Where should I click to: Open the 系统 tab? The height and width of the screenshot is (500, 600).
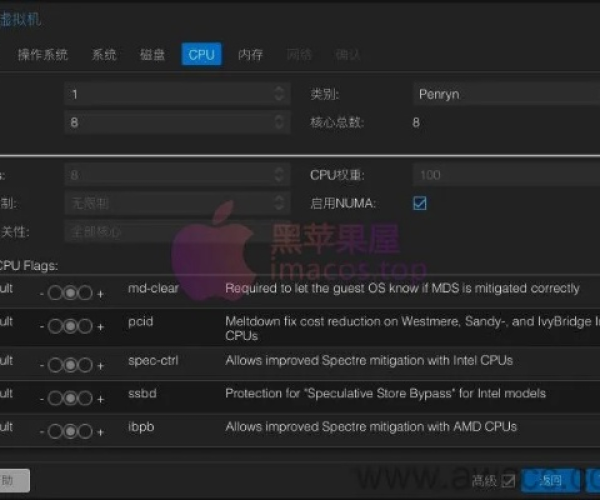[x=104, y=55]
